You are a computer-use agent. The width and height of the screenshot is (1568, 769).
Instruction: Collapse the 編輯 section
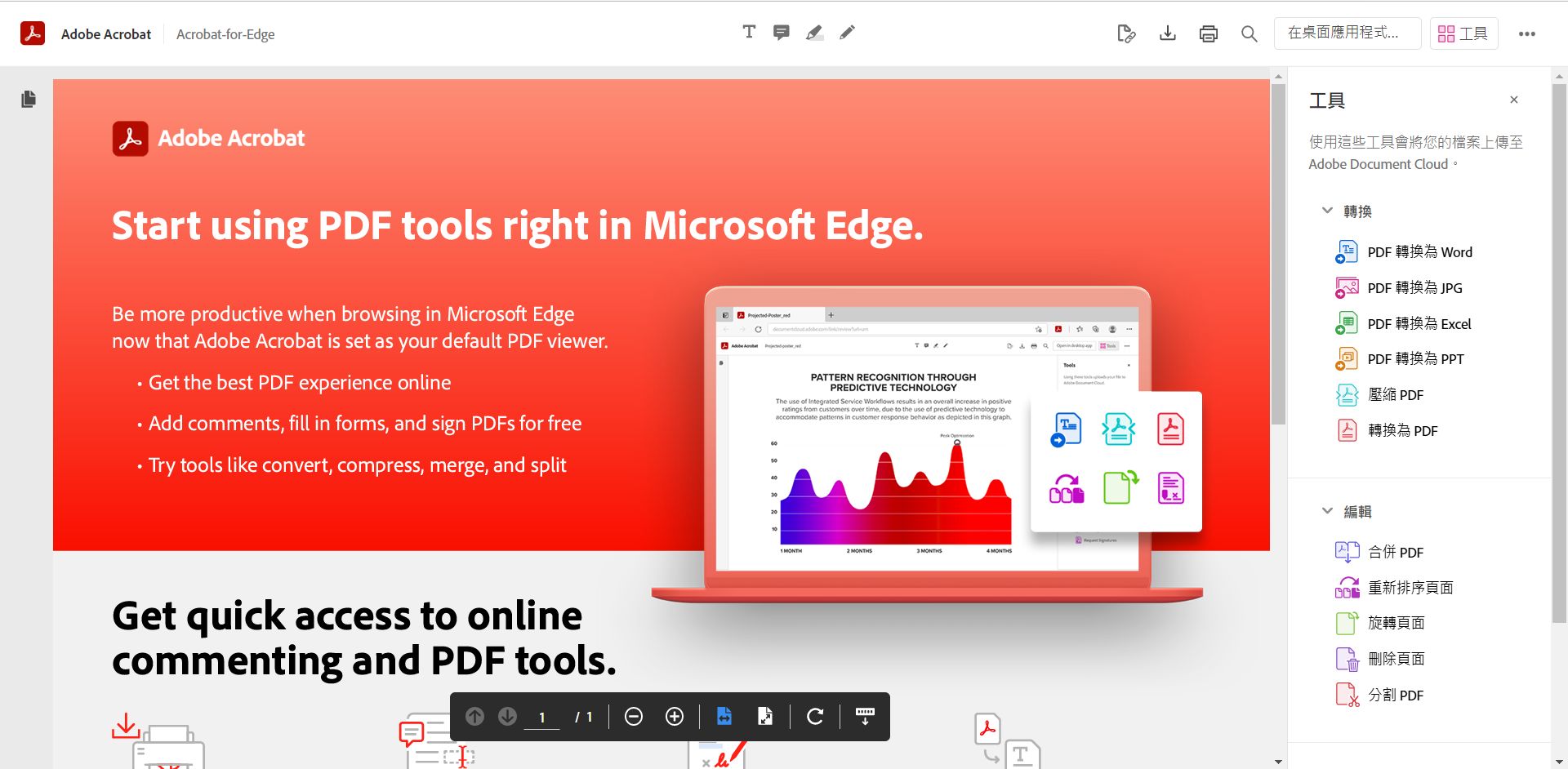[1327, 511]
